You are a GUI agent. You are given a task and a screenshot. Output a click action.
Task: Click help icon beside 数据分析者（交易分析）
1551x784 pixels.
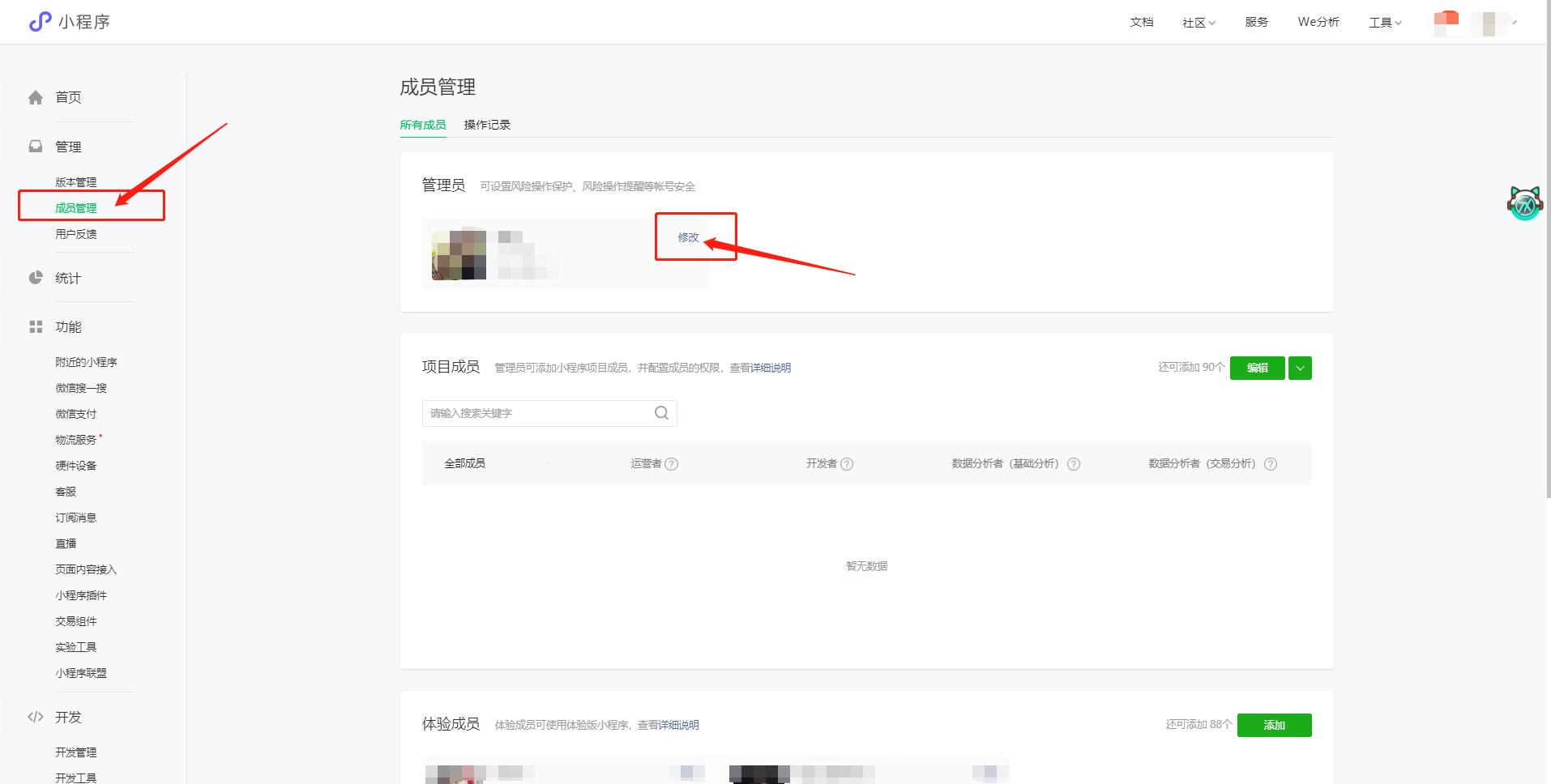1271,463
